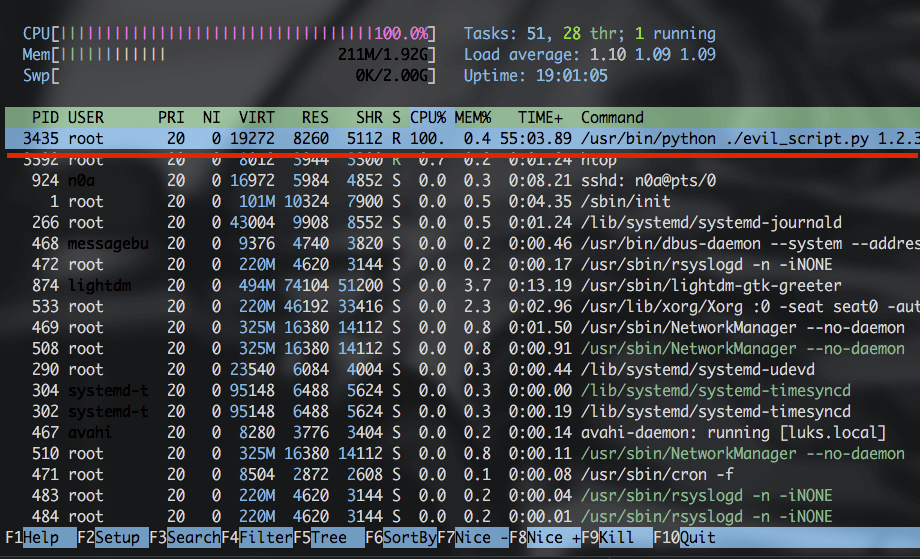Screen dimensions: 920x559
Task: Click the Swp swap meter bar
Action: tap(229, 76)
